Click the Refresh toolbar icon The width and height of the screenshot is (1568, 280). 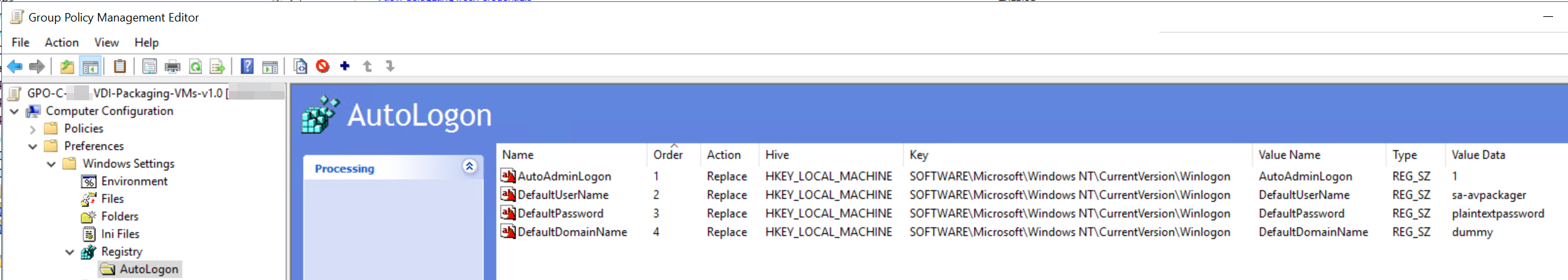pyautogui.click(x=195, y=66)
